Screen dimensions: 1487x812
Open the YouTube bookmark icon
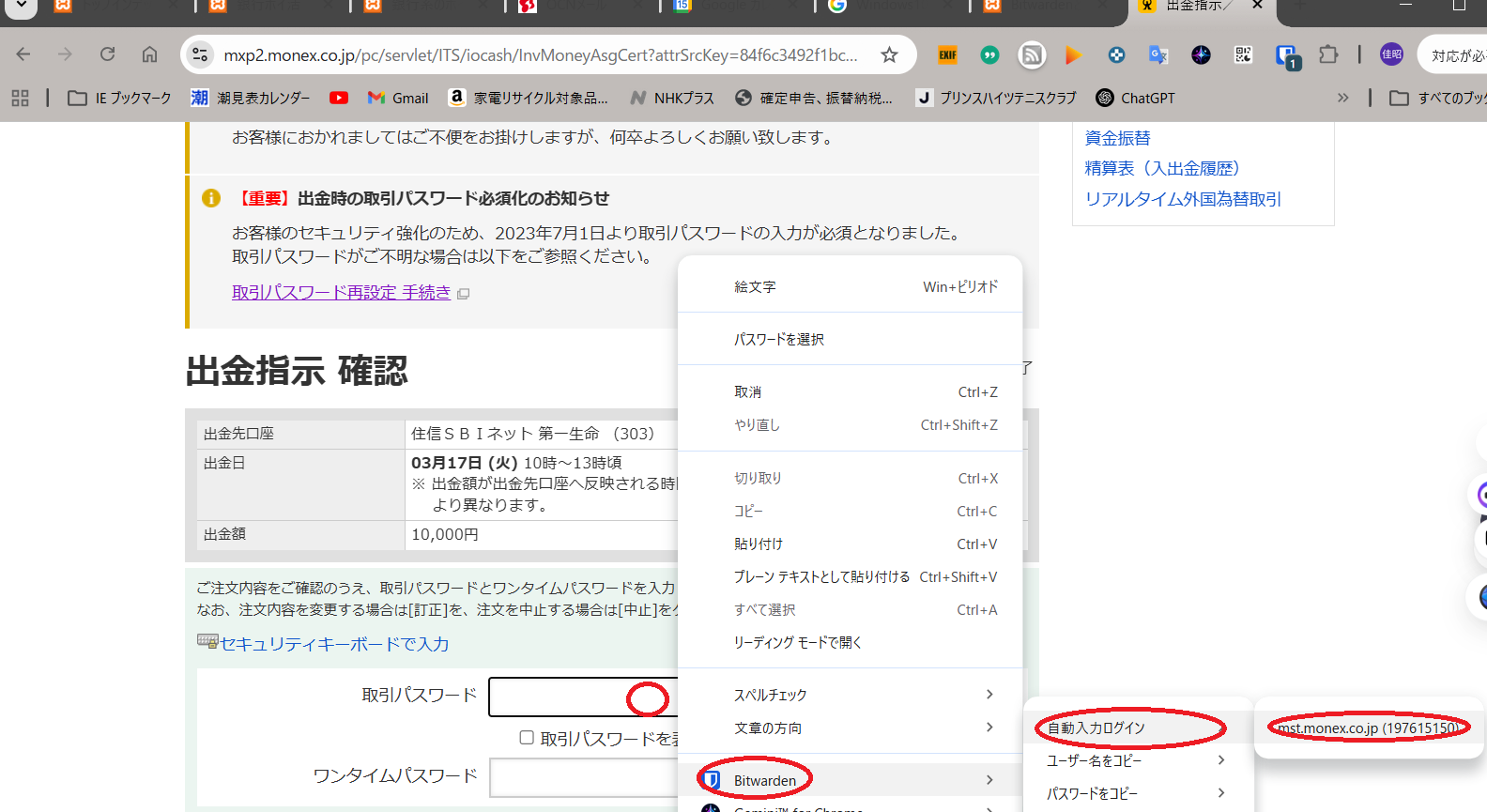pyautogui.click(x=339, y=98)
